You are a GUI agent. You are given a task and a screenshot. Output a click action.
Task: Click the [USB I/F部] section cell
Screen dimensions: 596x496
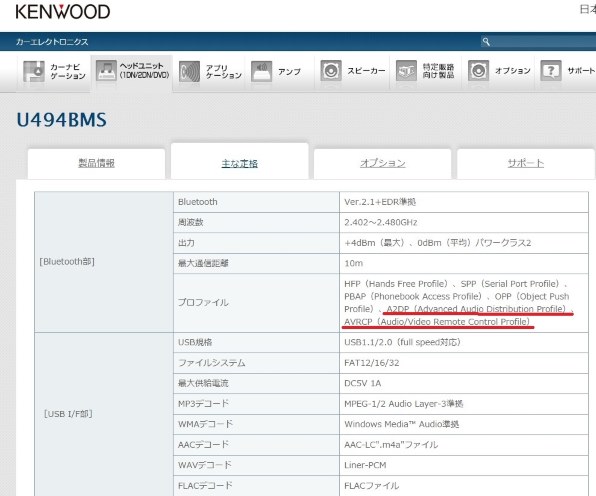[x=104, y=414]
